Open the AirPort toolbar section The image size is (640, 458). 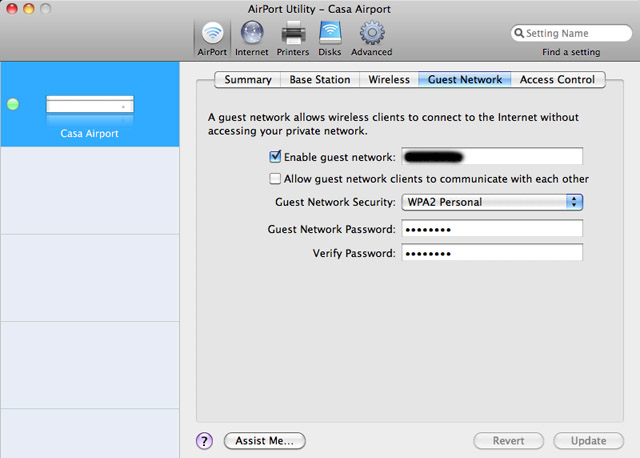tap(212, 39)
